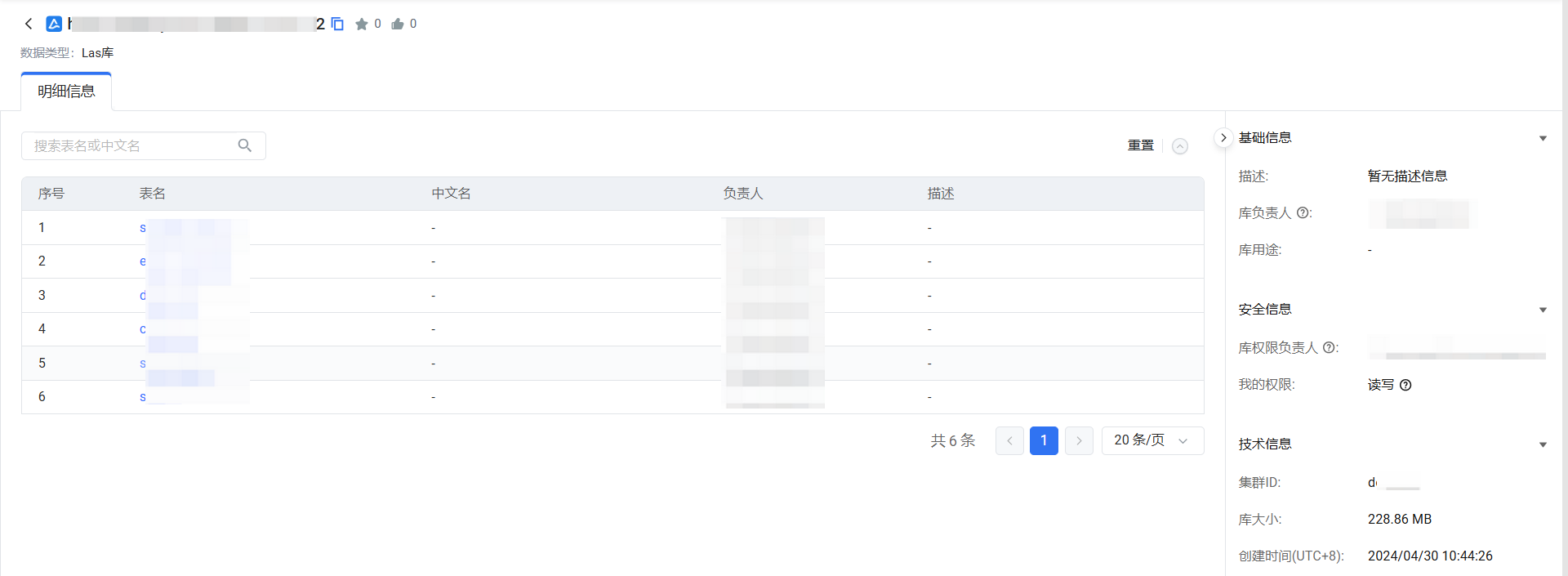
Task: Click the magnifier search icon
Action: pyautogui.click(x=244, y=145)
